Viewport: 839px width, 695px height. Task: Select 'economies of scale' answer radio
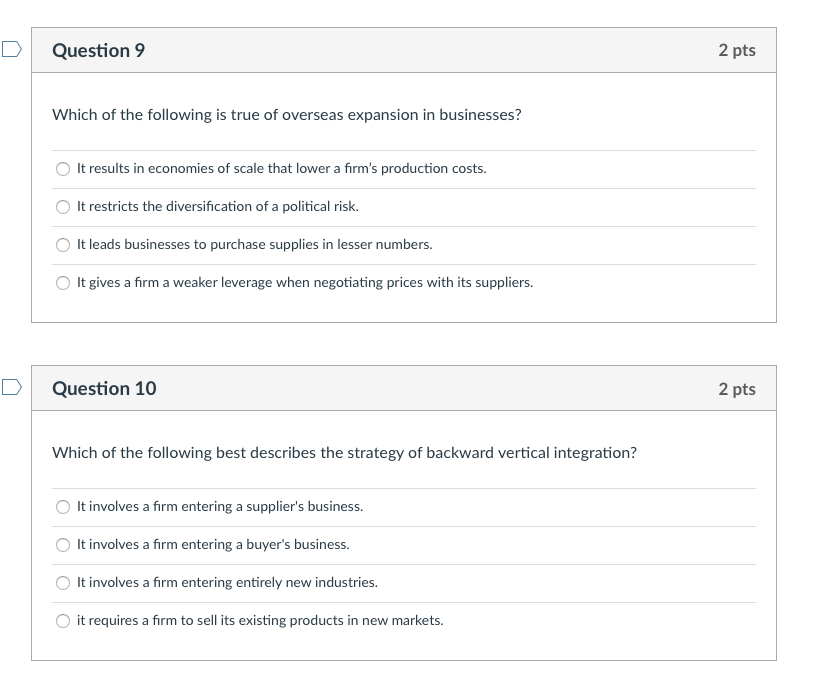(x=63, y=169)
